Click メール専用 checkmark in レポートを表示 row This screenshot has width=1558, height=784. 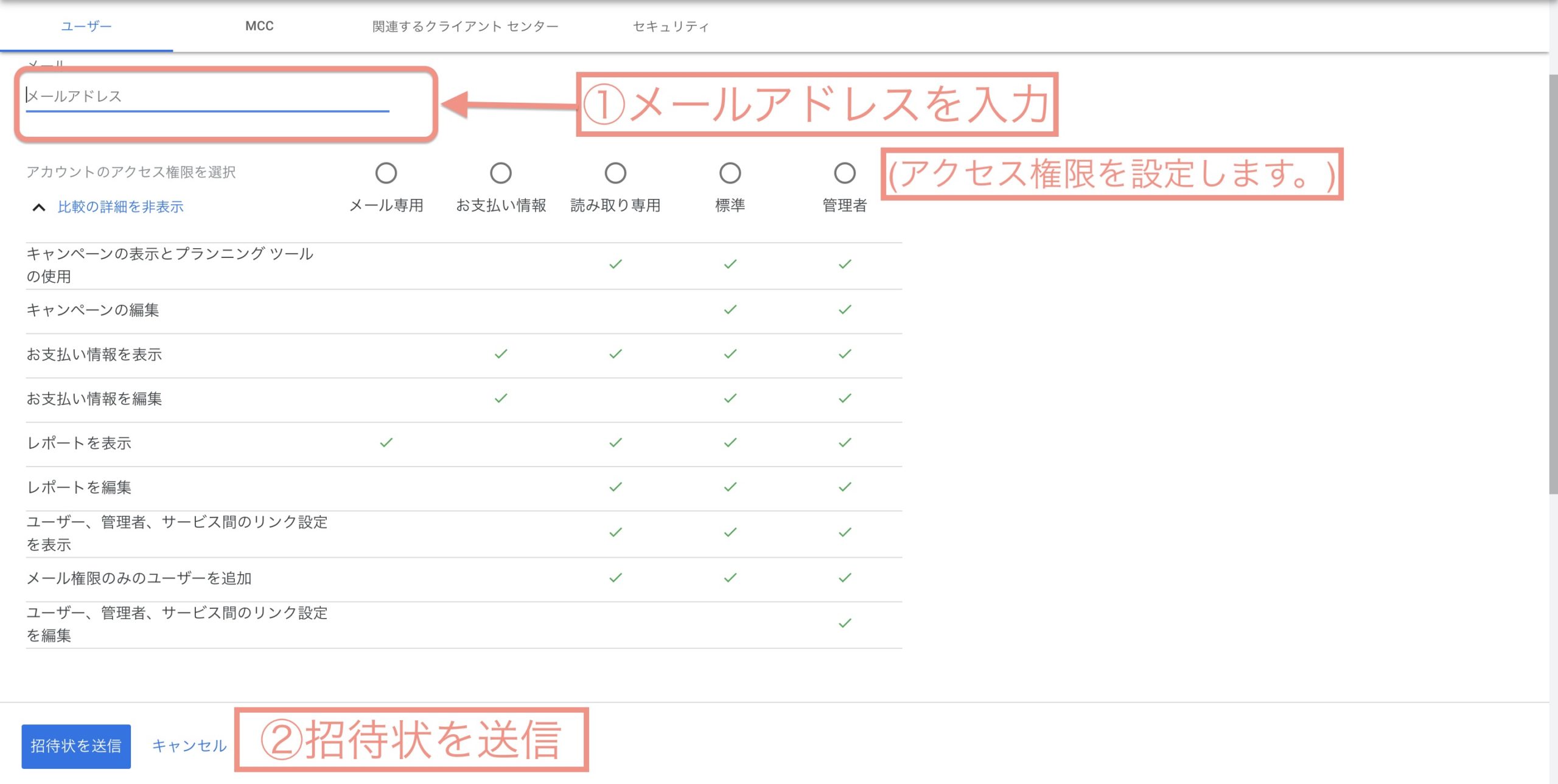(386, 443)
